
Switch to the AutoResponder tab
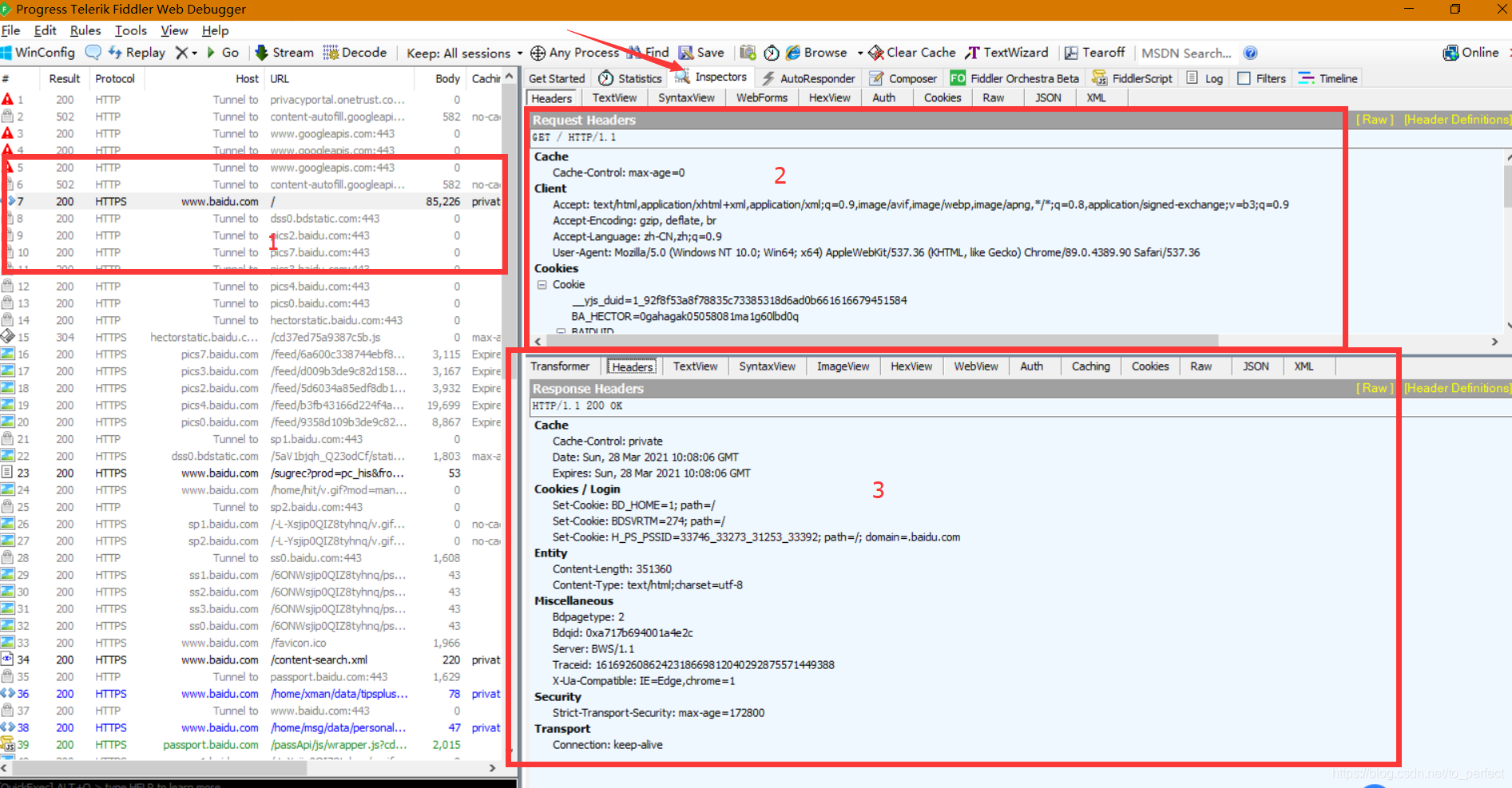point(808,78)
